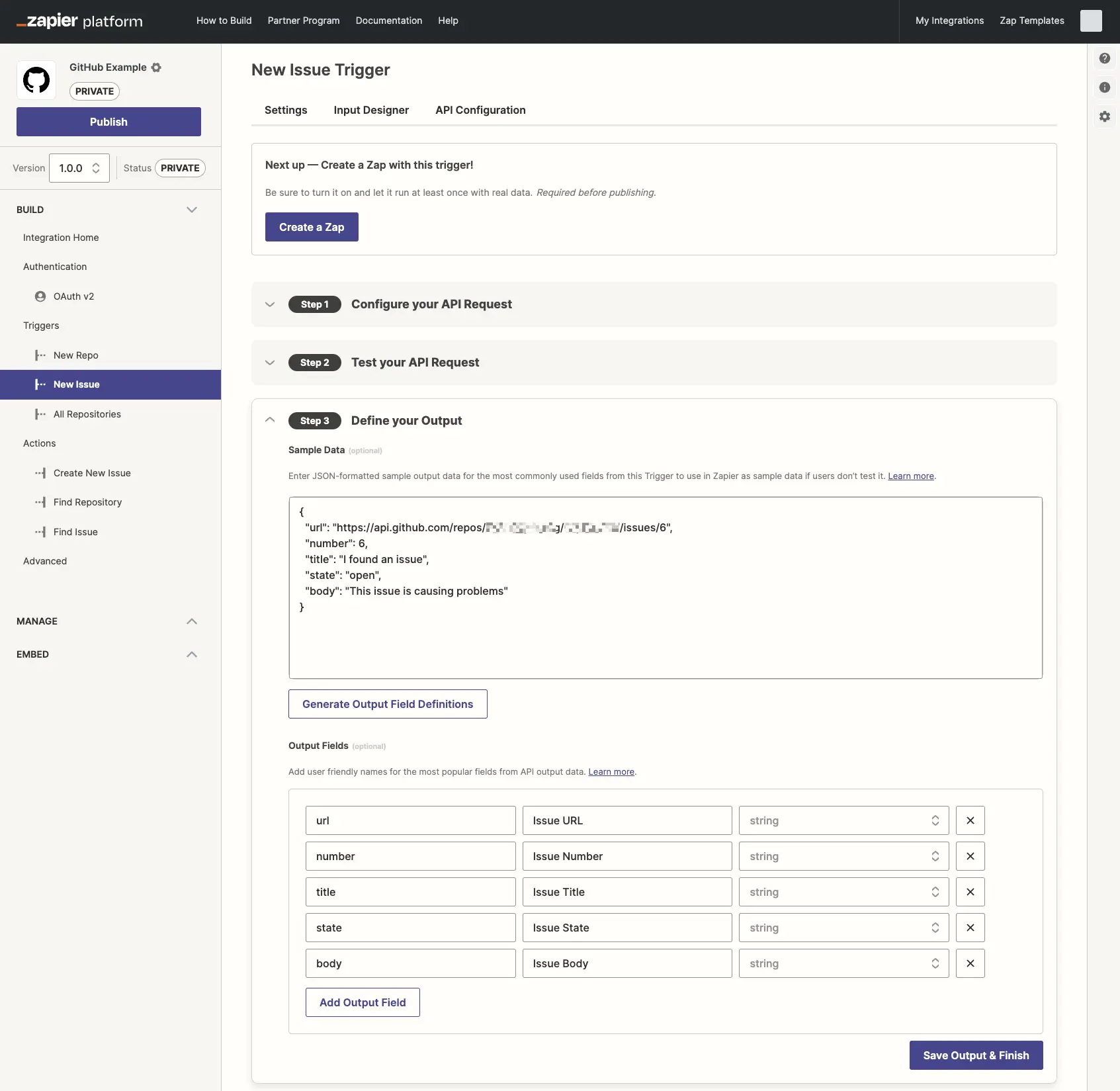Click the trigger icon beside New Repo
This screenshot has height=1091, width=1120.
pyautogui.click(x=40, y=355)
